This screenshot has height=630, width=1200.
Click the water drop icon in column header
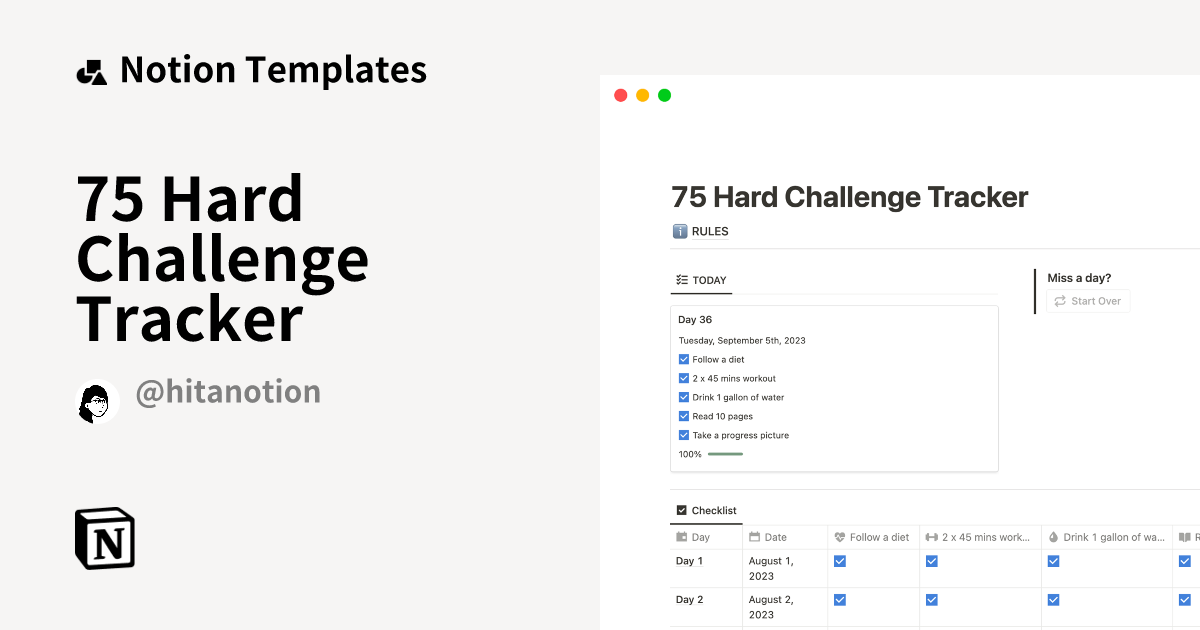click(x=1053, y=538)
